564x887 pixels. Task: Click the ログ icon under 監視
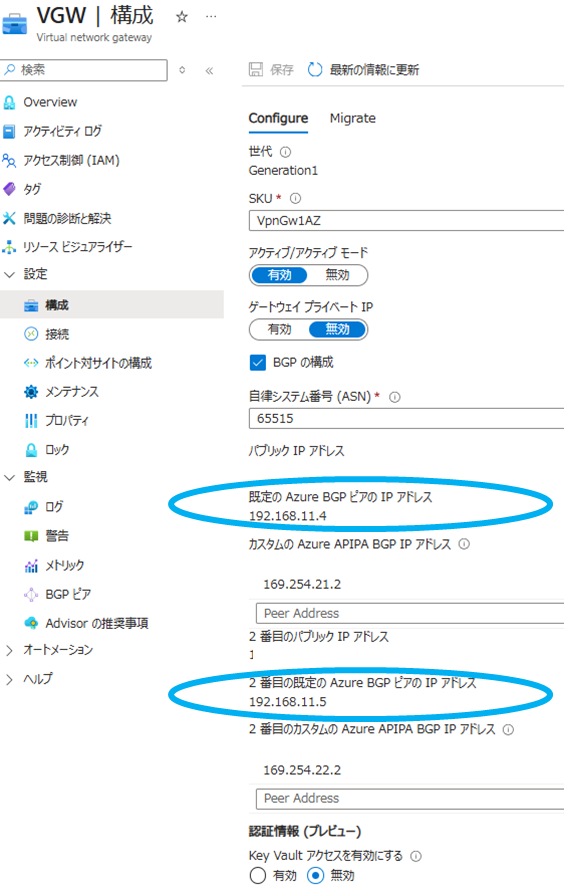tap(31, 507)
